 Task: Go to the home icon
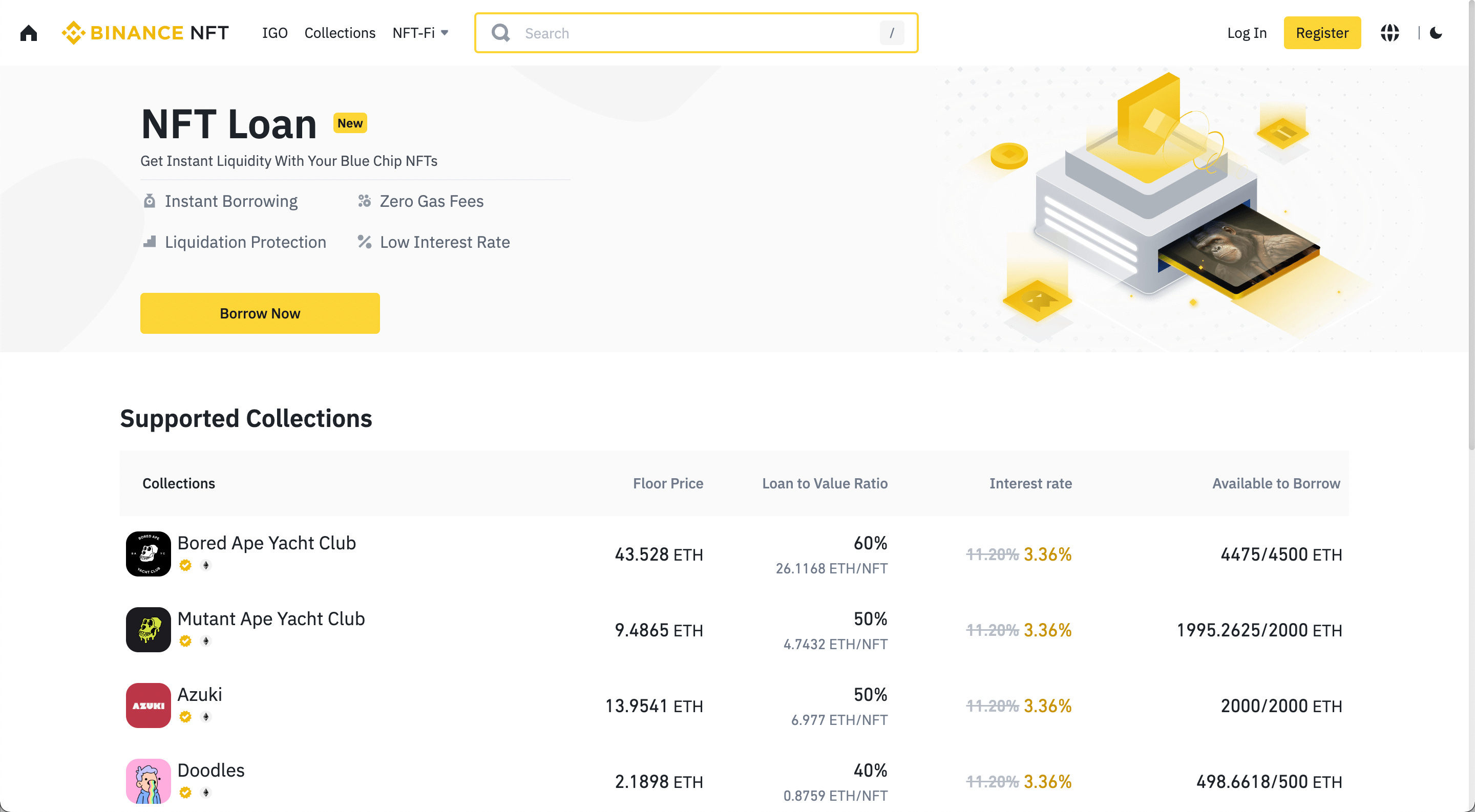click(29, 33)
